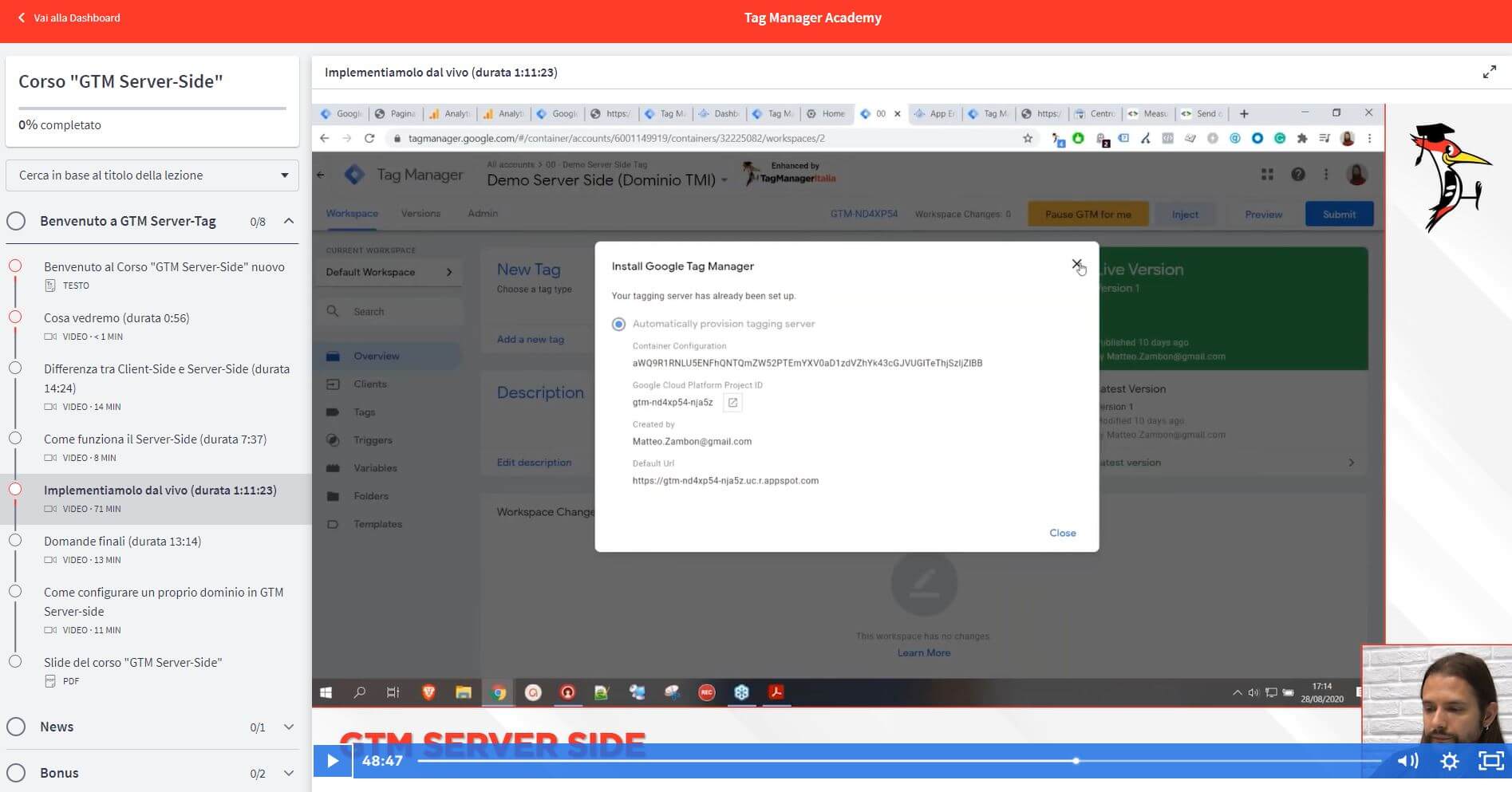This screenshot has height=792, width=1512.
Task: Open Adobe Acrobat icon on the taskbar
Action: pyautogui.click(x=776, y=692)
